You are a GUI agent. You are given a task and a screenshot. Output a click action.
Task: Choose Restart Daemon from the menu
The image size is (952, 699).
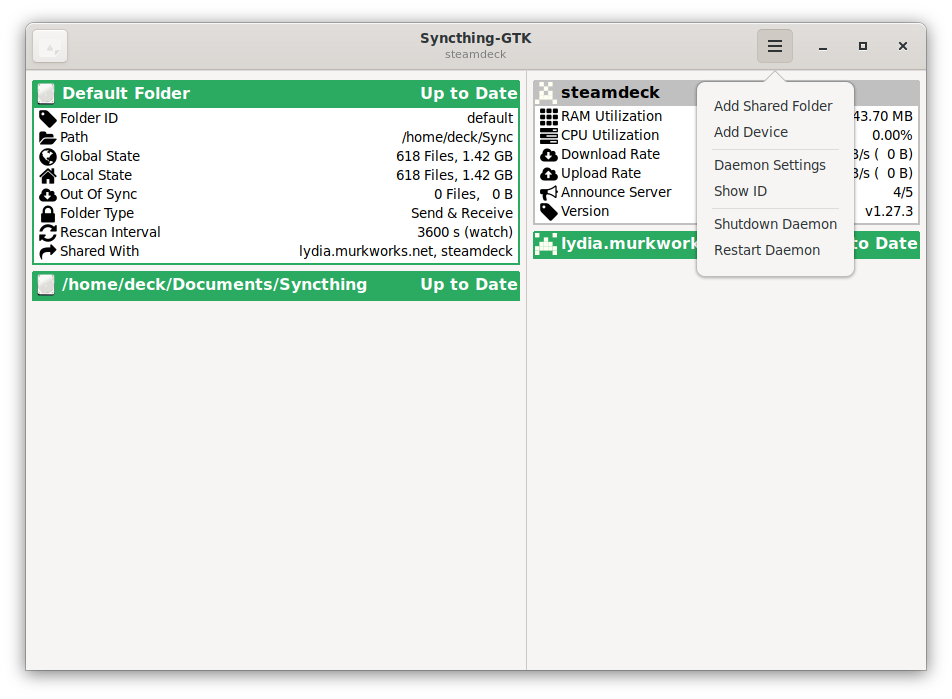click(766, 250)
